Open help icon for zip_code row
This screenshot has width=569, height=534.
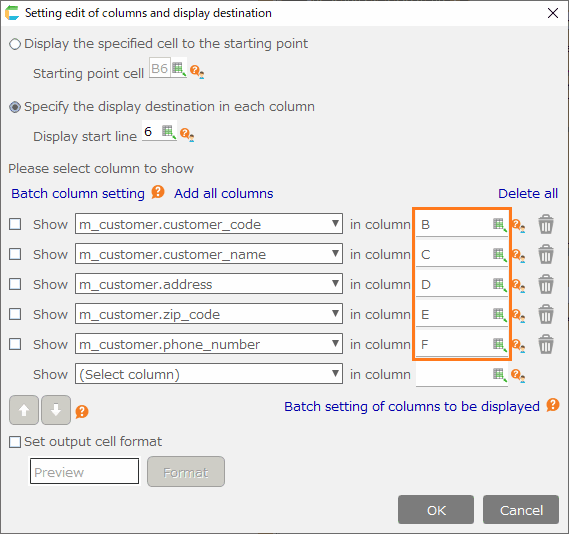tap(518, 316)
